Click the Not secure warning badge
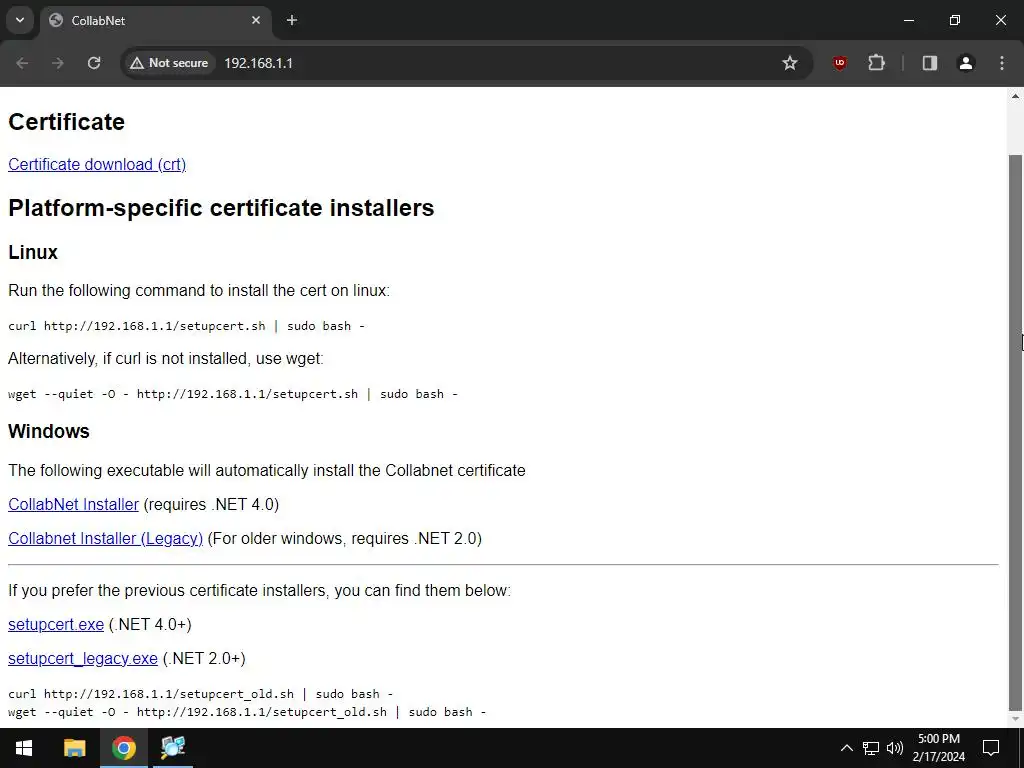Image resolution: width=1024 pixels, height=768 pixels. 169,63
